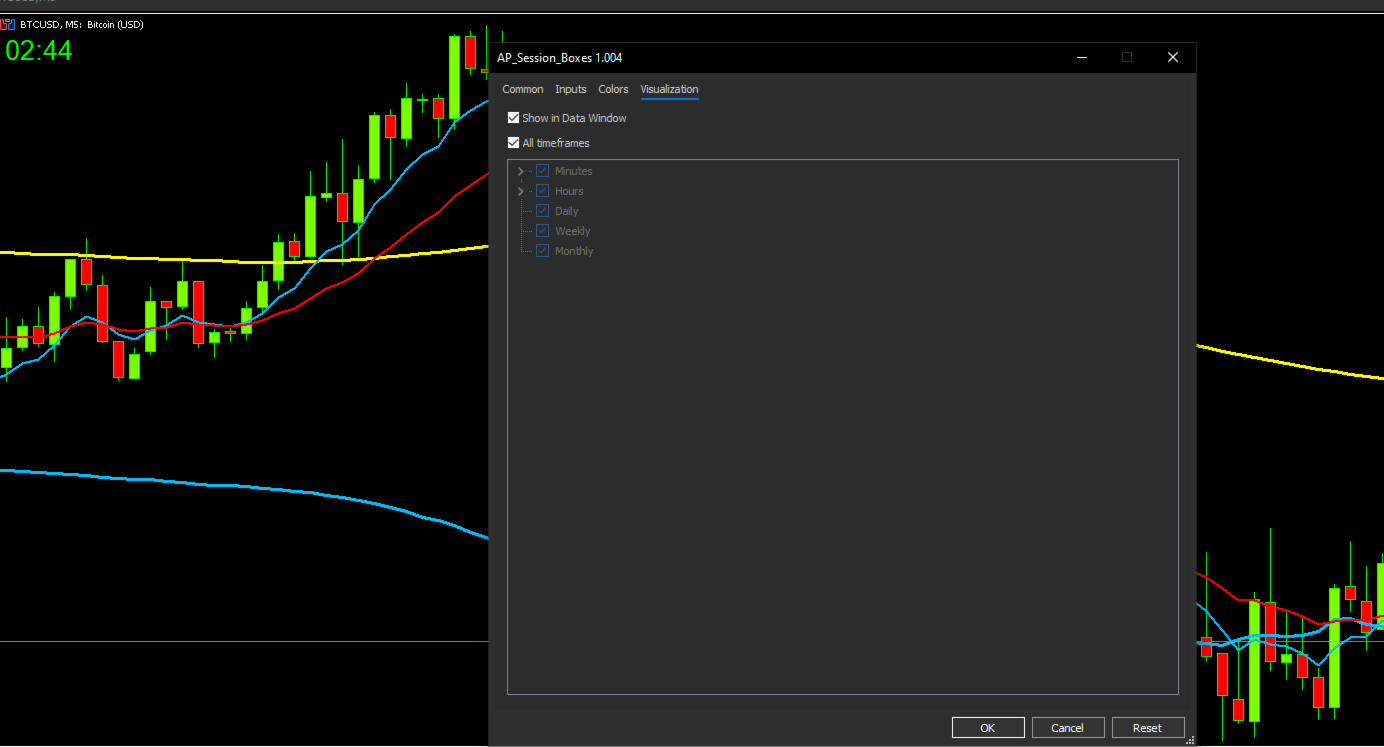Toggle Show in Data Window checkbox
The image size is (1384, 747).
pyautogui.click(x=514, y=118)
